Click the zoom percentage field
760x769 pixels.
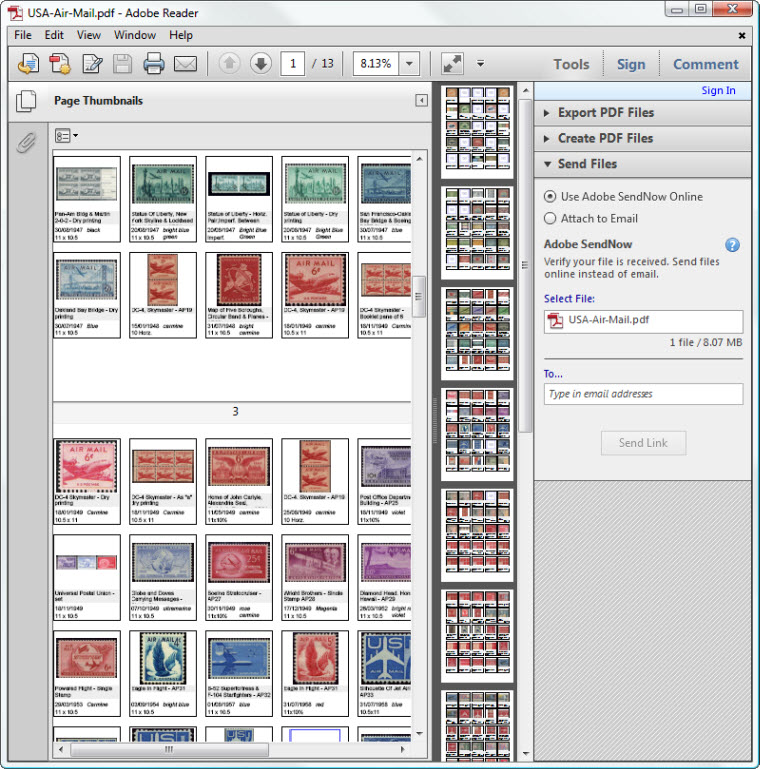click(376, 64)
